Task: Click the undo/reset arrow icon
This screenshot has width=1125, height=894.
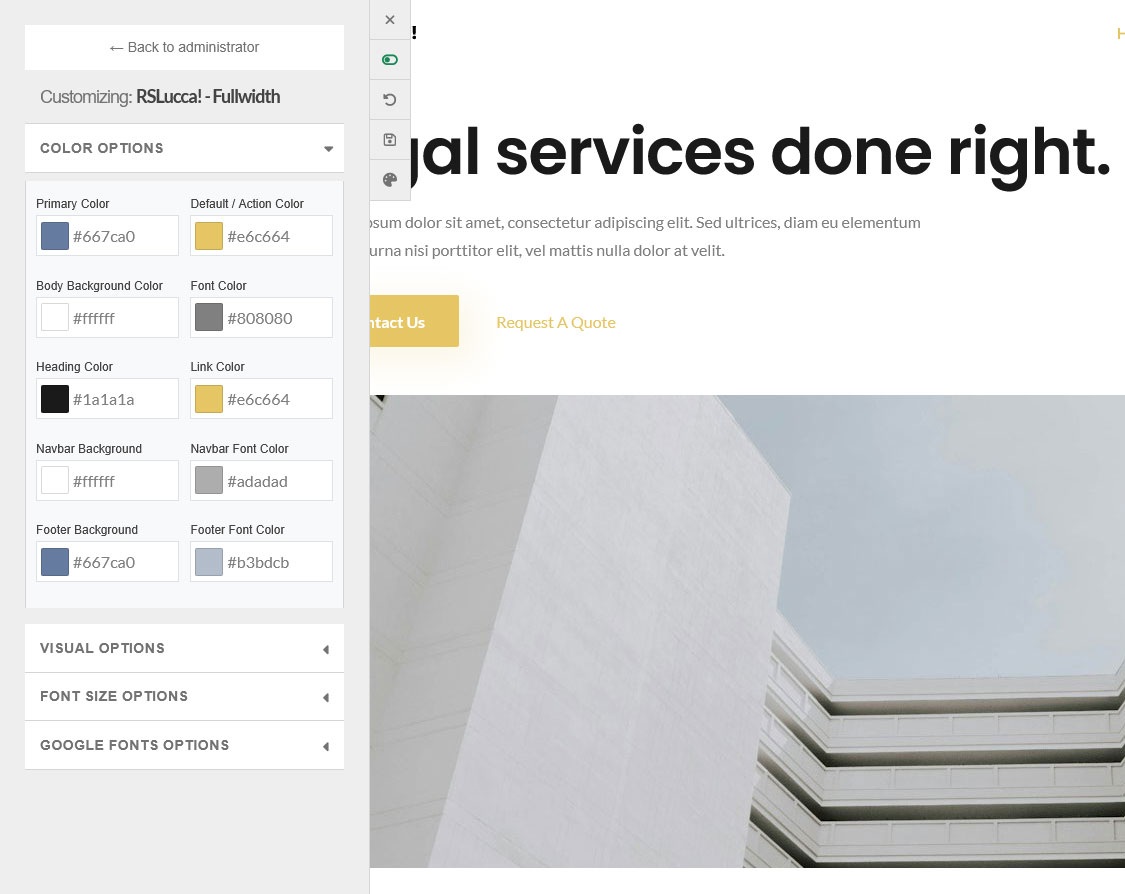Action: coord(390,100)
